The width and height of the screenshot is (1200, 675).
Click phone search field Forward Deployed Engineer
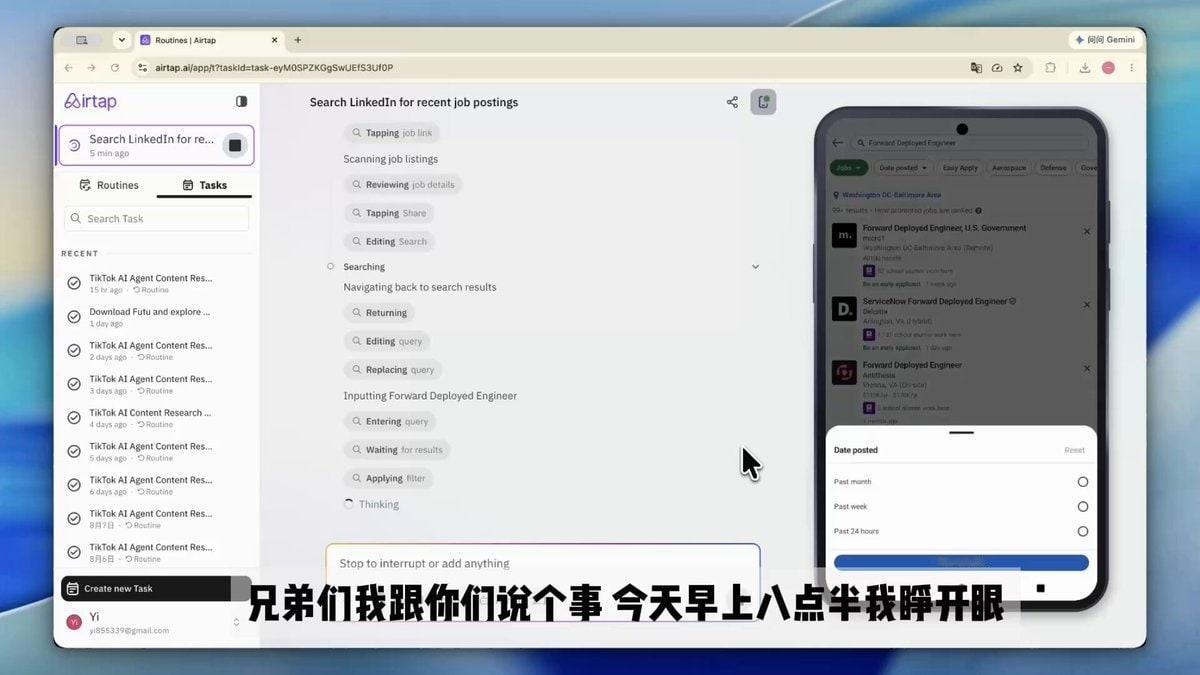[x=970, y=143]
